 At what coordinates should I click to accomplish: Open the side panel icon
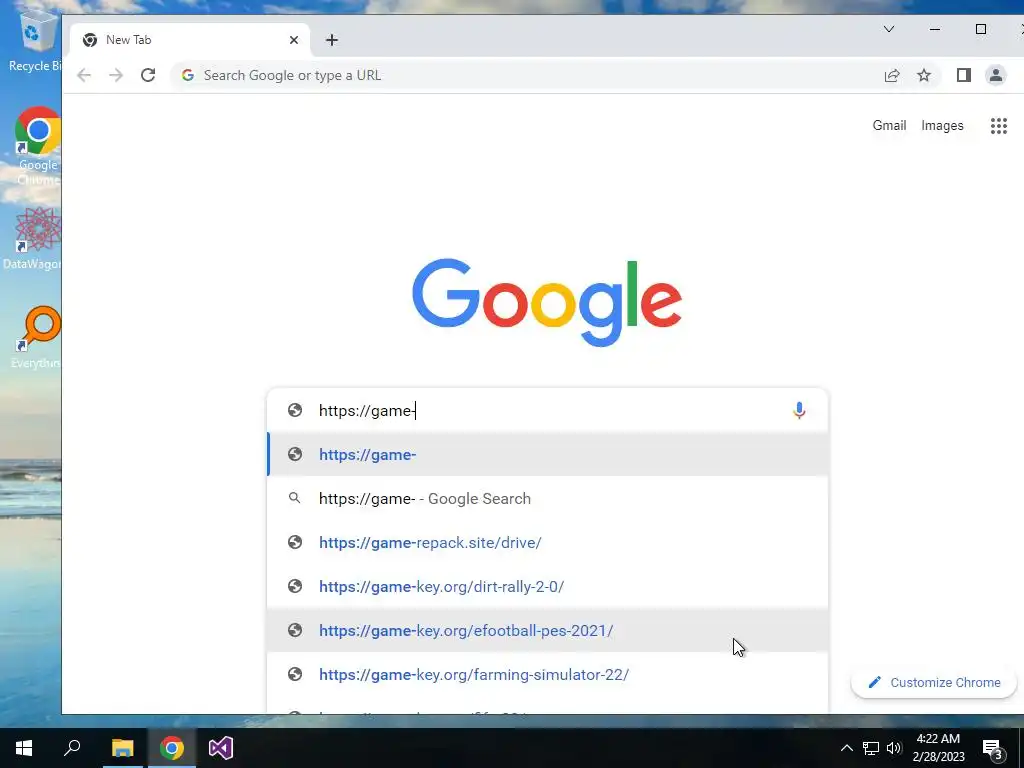(964, 75)
